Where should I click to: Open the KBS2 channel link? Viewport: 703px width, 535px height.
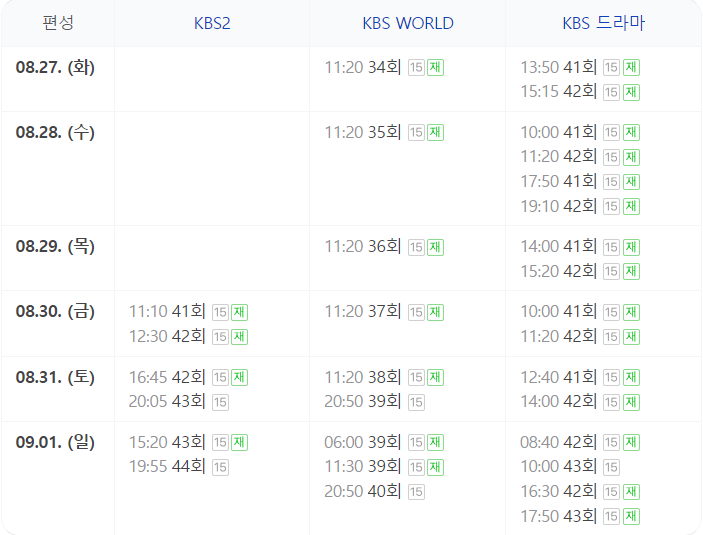coord(212,23)
